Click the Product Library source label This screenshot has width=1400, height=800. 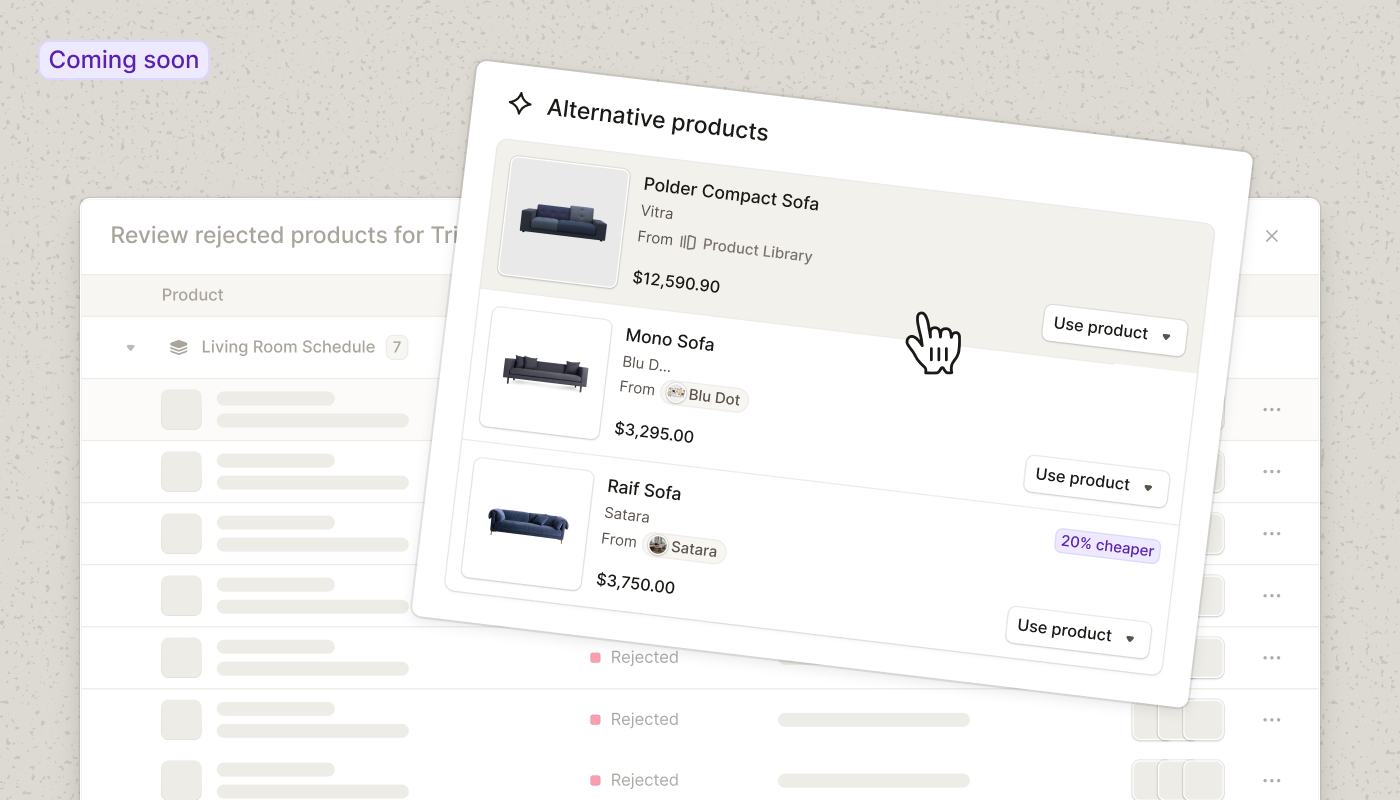point(757,250)
